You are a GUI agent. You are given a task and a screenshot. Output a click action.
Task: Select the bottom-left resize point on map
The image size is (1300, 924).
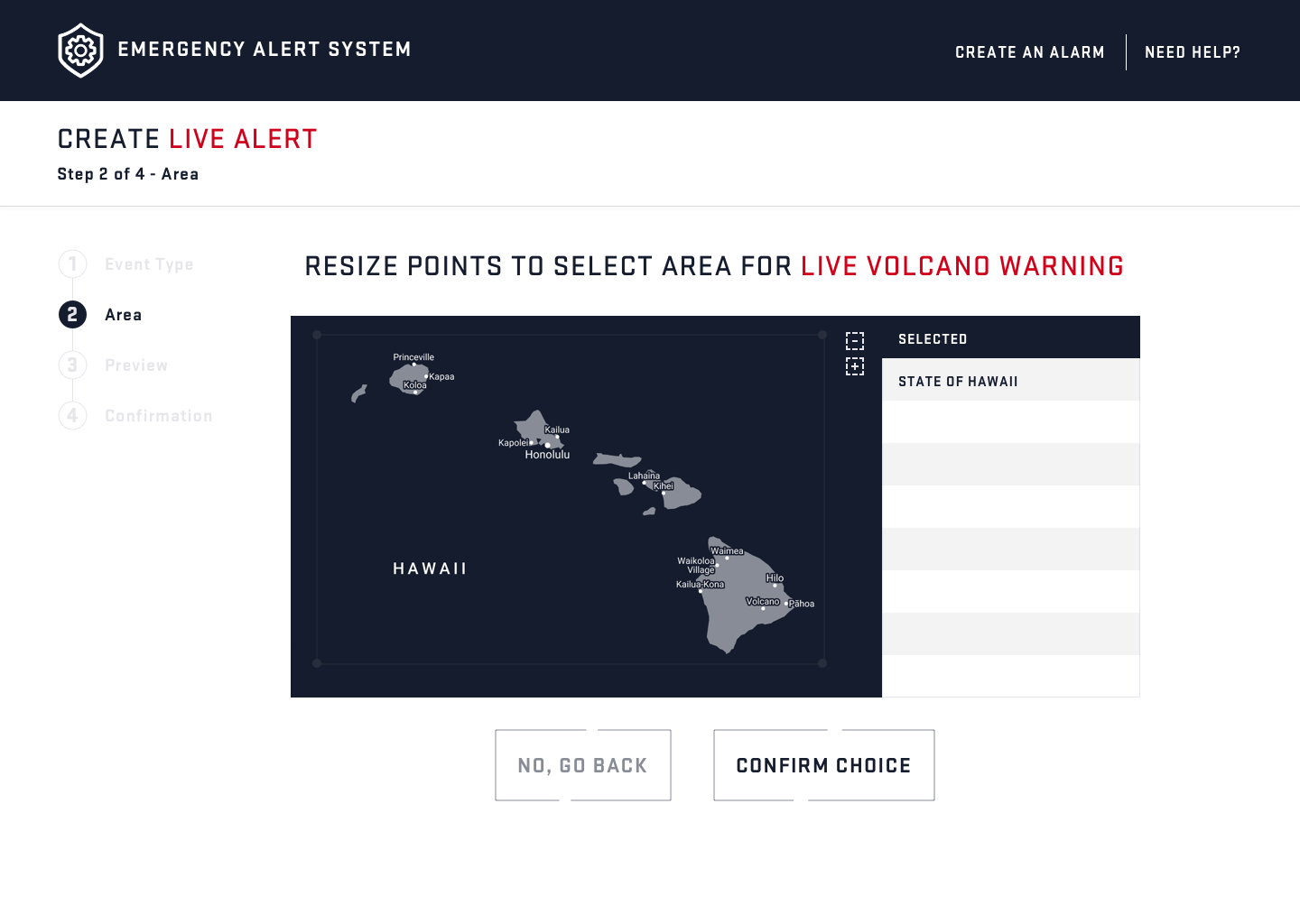point(317,663)
